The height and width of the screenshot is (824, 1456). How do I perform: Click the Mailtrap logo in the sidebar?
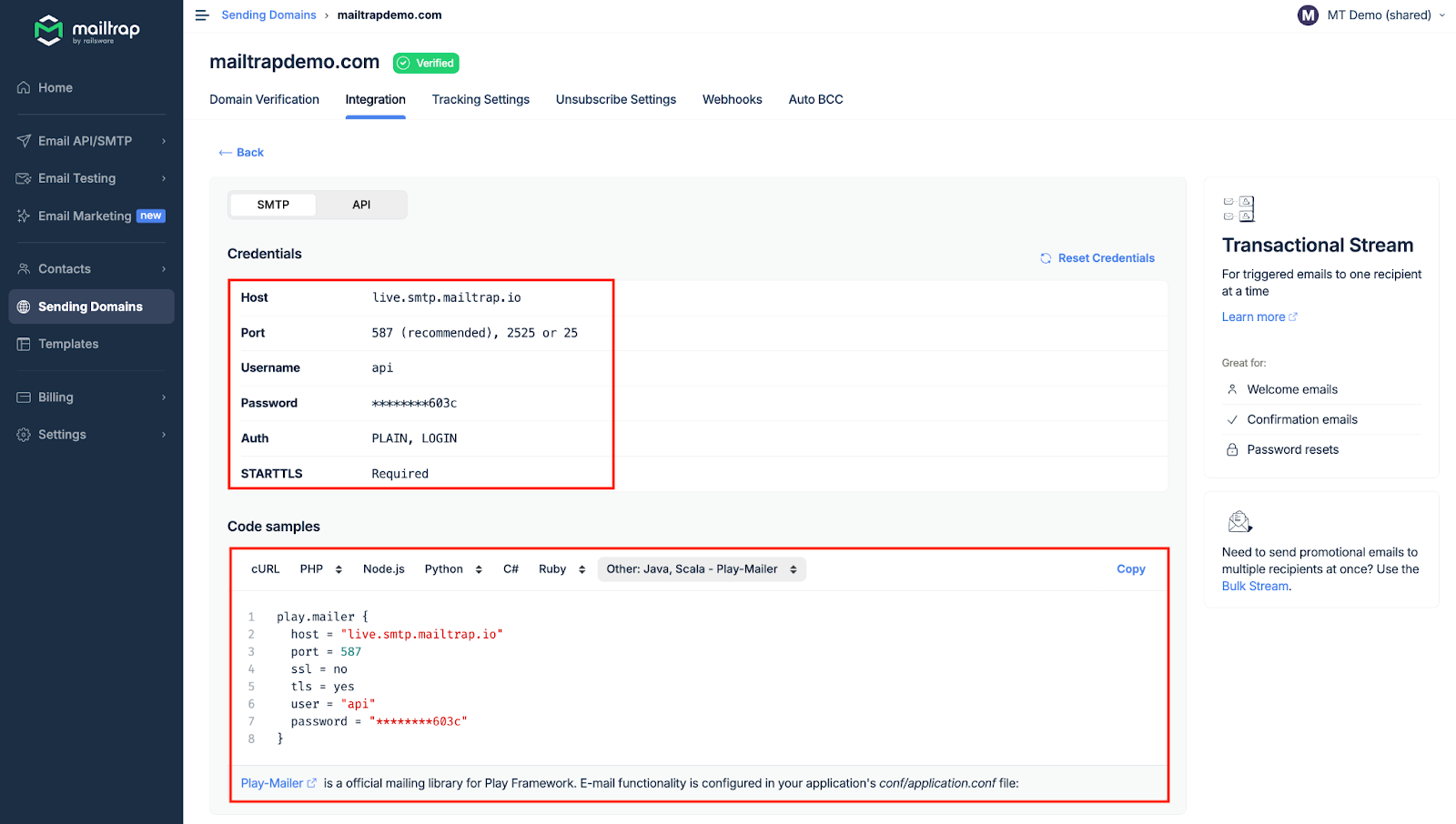coord(86,30)
